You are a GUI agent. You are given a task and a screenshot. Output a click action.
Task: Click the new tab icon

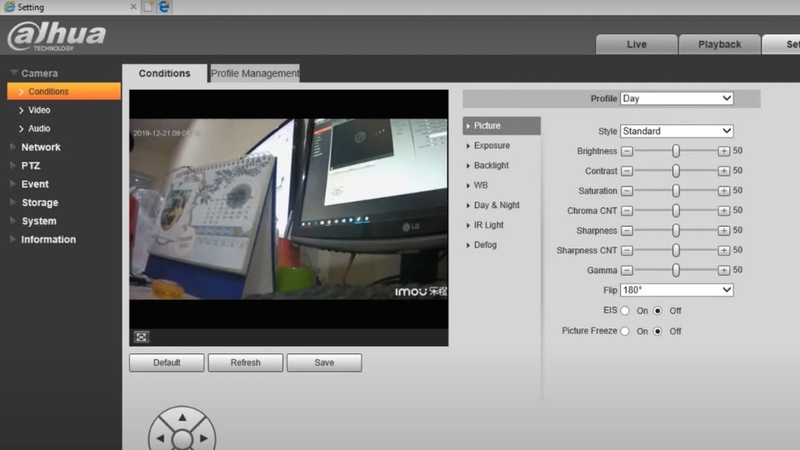coord(148,7)
